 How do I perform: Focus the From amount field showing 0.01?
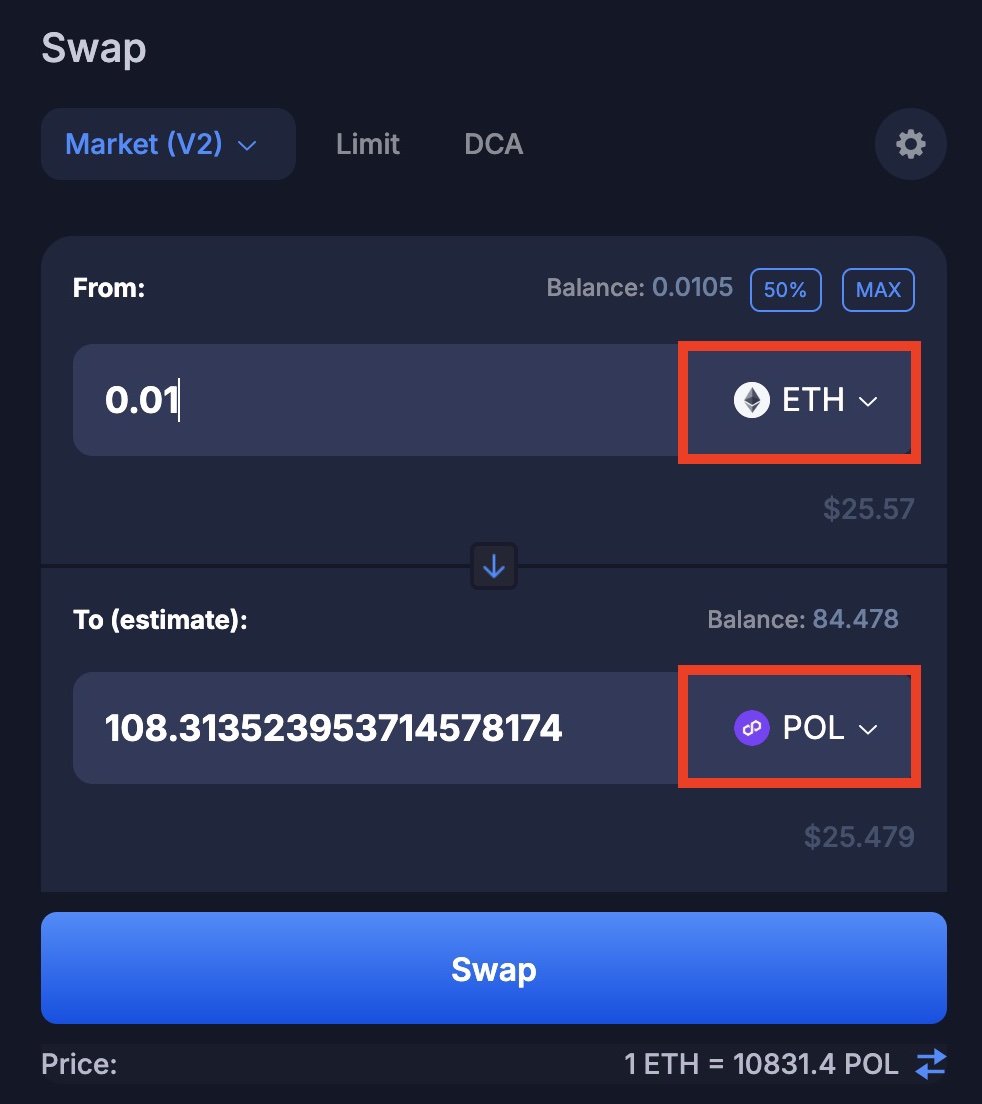[377, 400]
